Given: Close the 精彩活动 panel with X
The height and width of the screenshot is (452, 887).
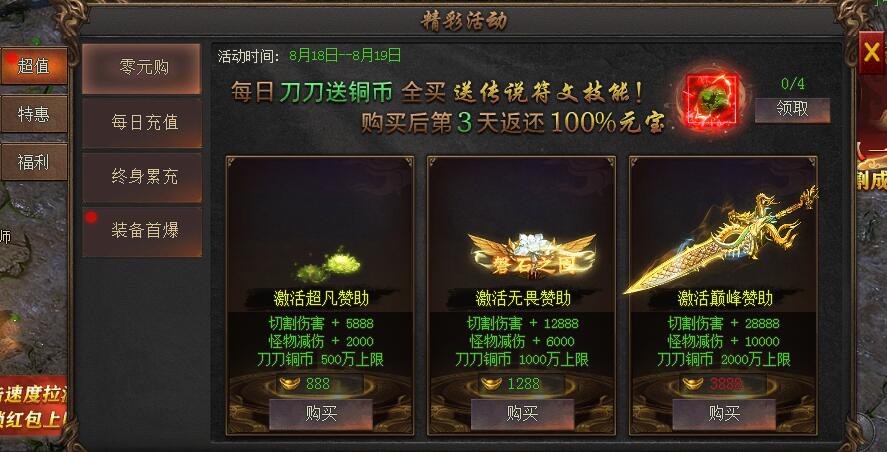Looking at the screenshot, I should click(871, 53).
